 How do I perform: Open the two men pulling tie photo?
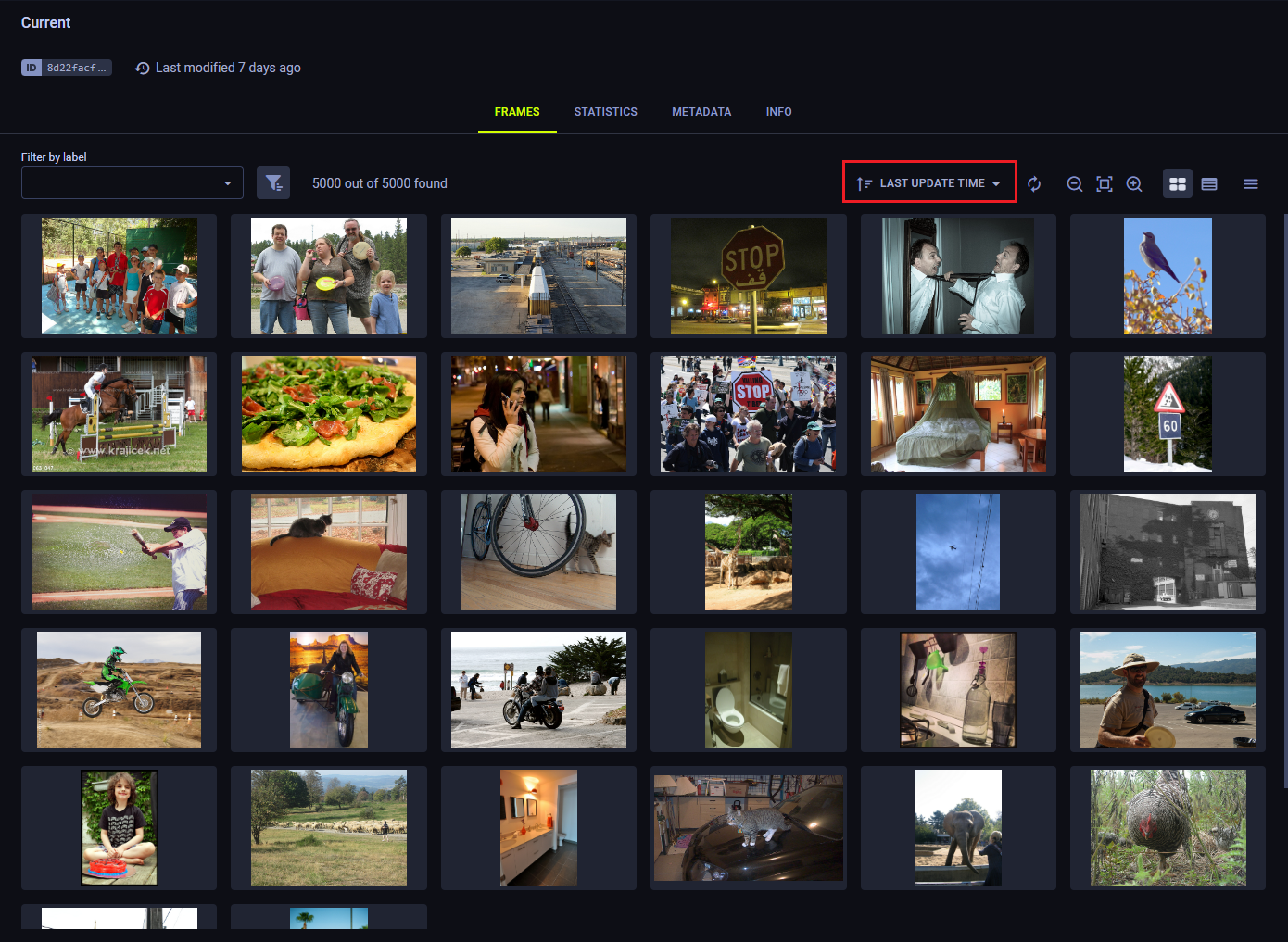pyautogui.click(x=958, y=276)
